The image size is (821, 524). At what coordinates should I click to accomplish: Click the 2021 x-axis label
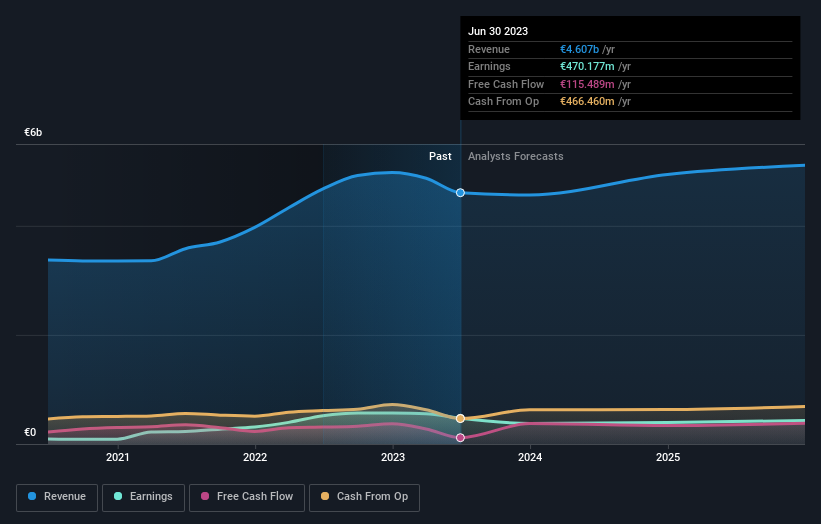(118, 458)
